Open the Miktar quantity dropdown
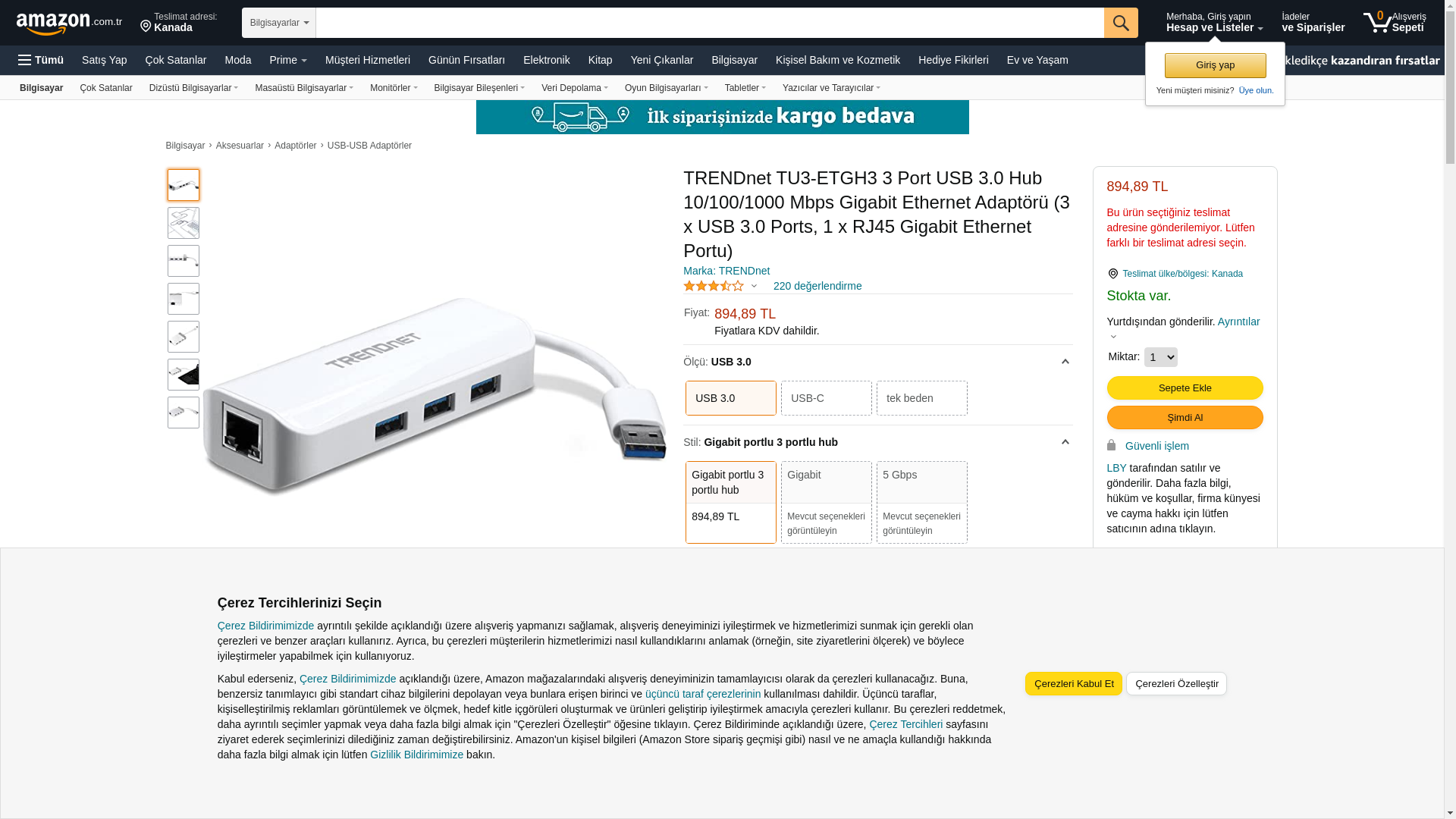Viewport: 1456px width, 819px height. pyautogui.click(x=1160, y=357)
